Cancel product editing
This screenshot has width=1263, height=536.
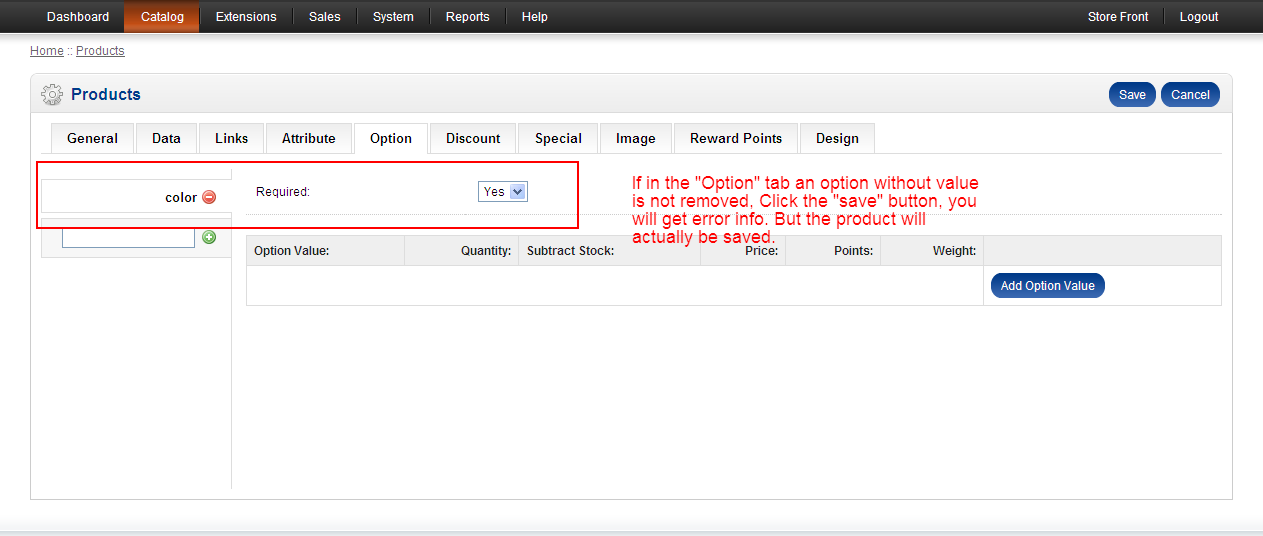tap(1190, 95)
